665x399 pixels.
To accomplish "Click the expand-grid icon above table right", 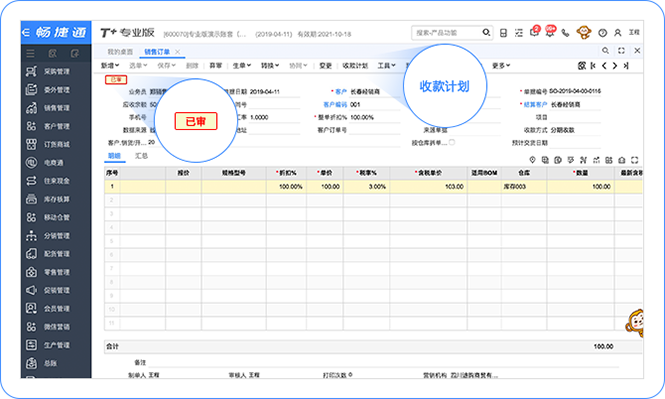I will coord(634,160).
